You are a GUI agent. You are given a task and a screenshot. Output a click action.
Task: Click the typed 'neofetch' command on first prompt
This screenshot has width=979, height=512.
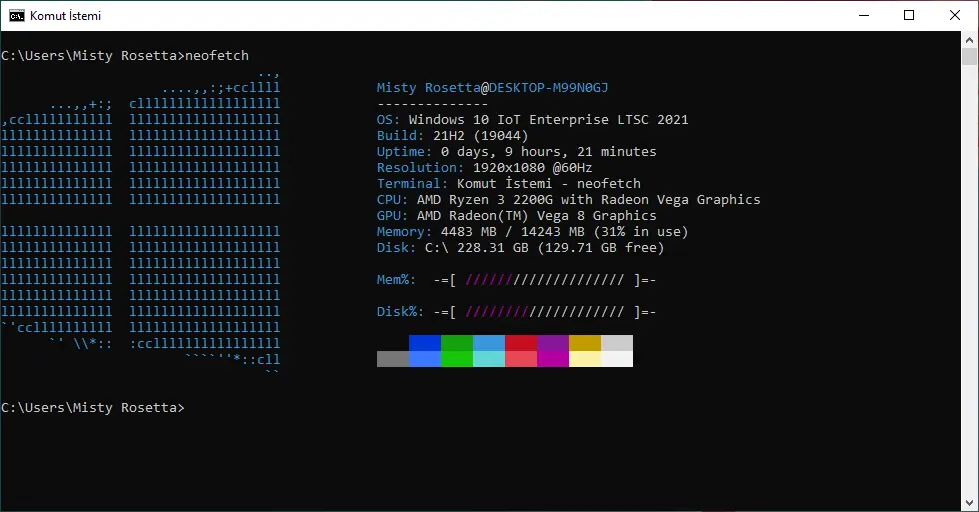click(217, 56)
